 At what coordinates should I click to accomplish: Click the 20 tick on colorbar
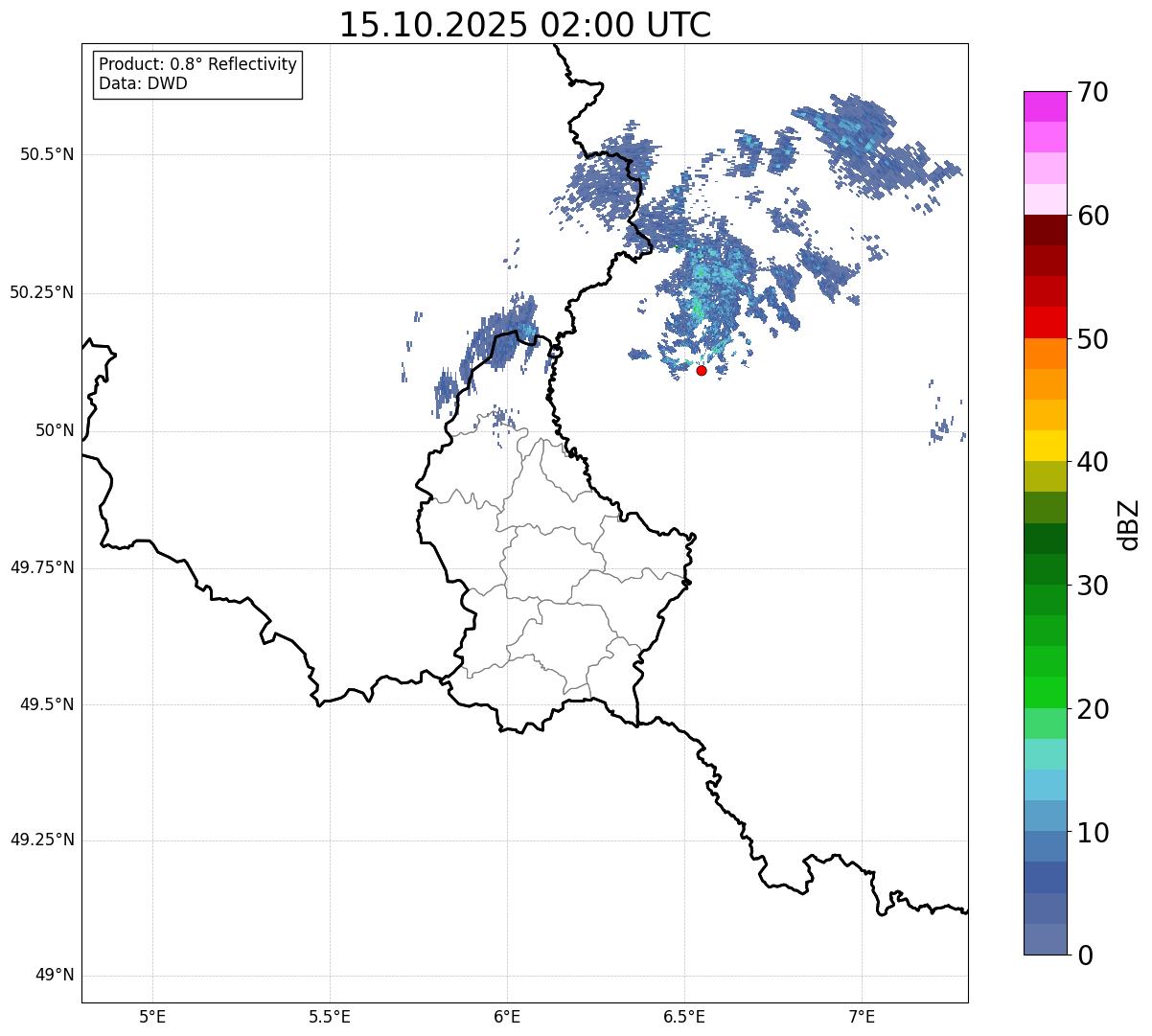point(1093,709)
